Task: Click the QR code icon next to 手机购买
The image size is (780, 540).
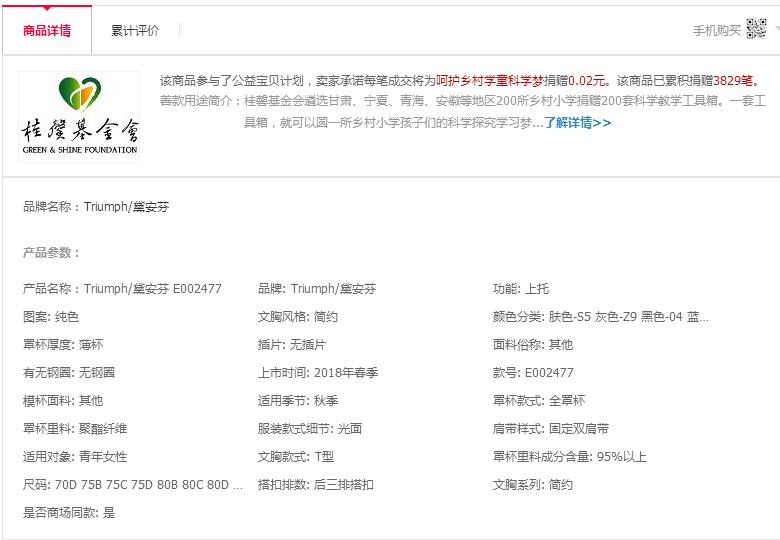Action: 756,28
